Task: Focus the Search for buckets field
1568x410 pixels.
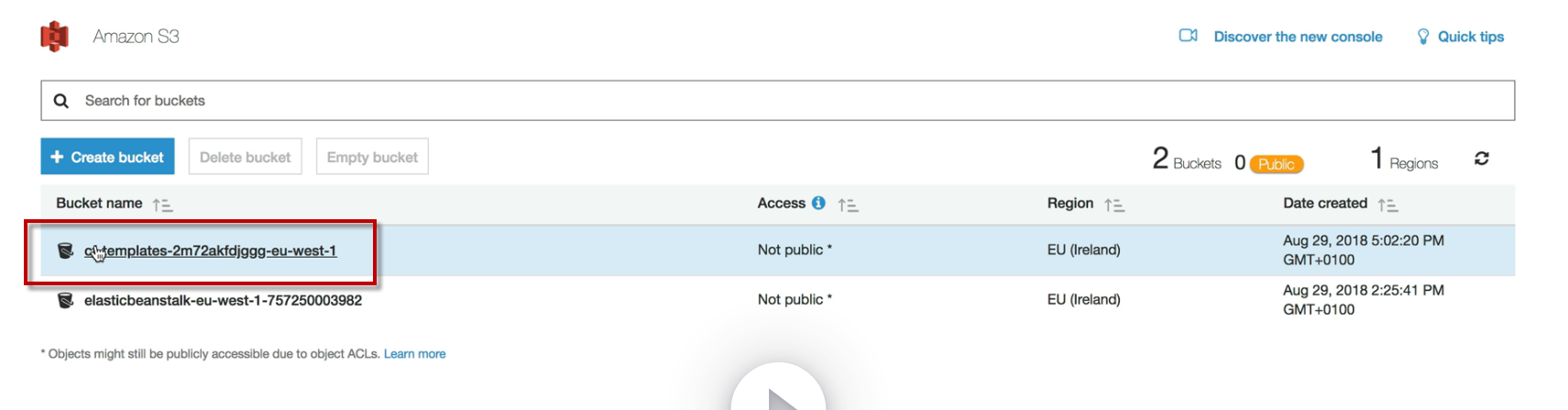Action: 788,101
